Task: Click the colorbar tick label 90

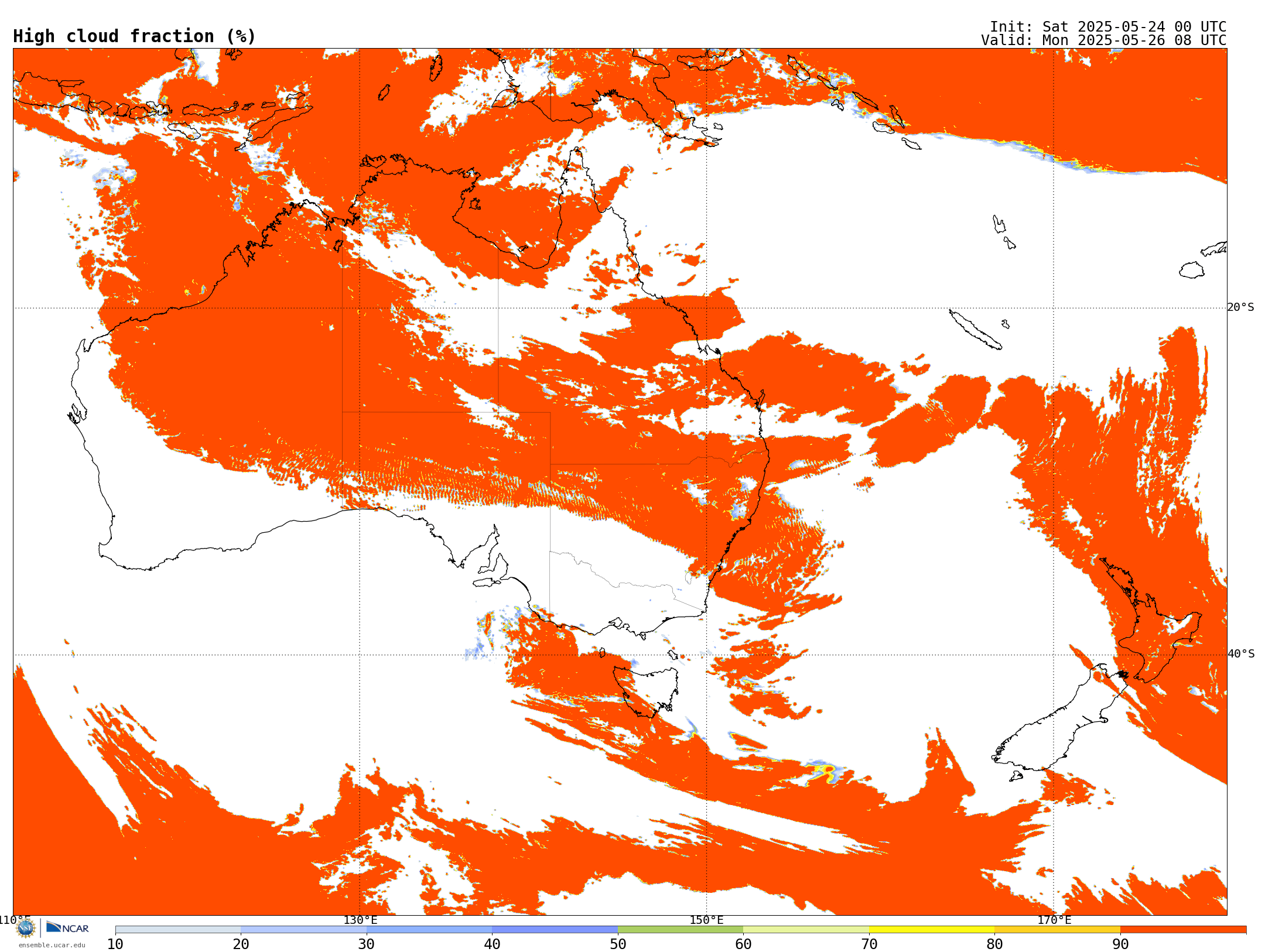Action: pos(1120,944)
